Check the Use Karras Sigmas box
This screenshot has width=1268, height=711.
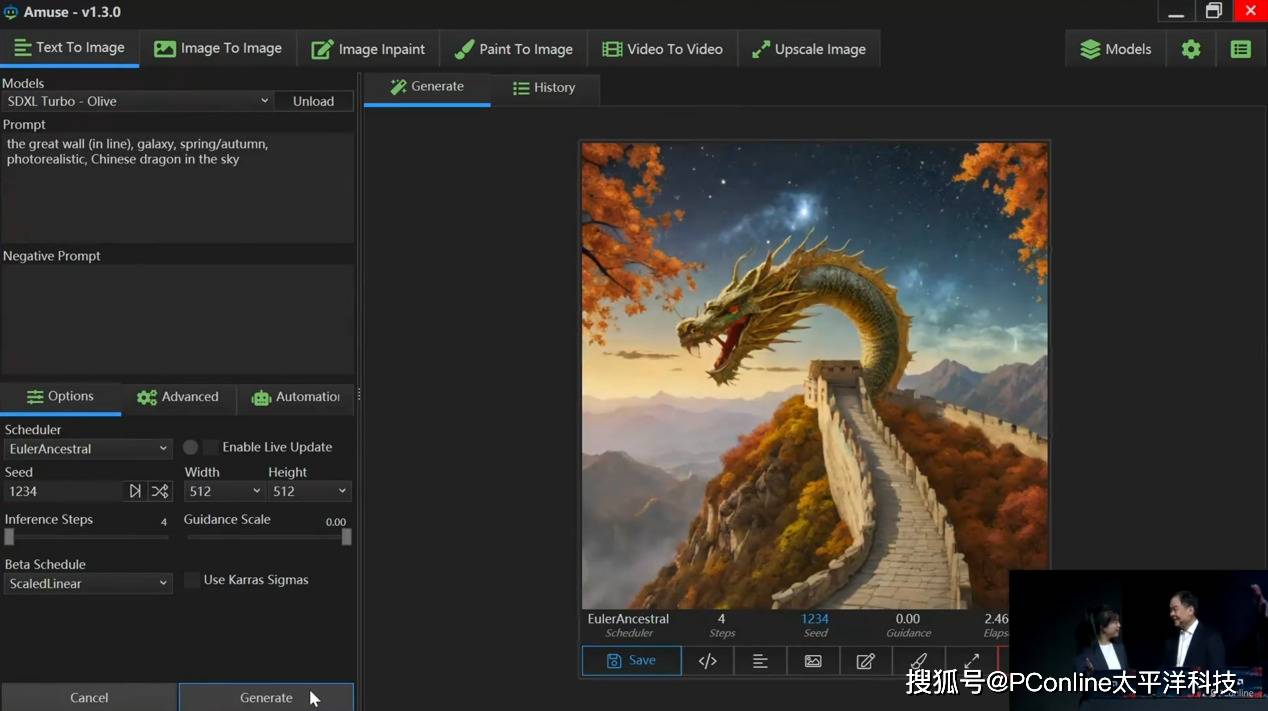point(192,580)
